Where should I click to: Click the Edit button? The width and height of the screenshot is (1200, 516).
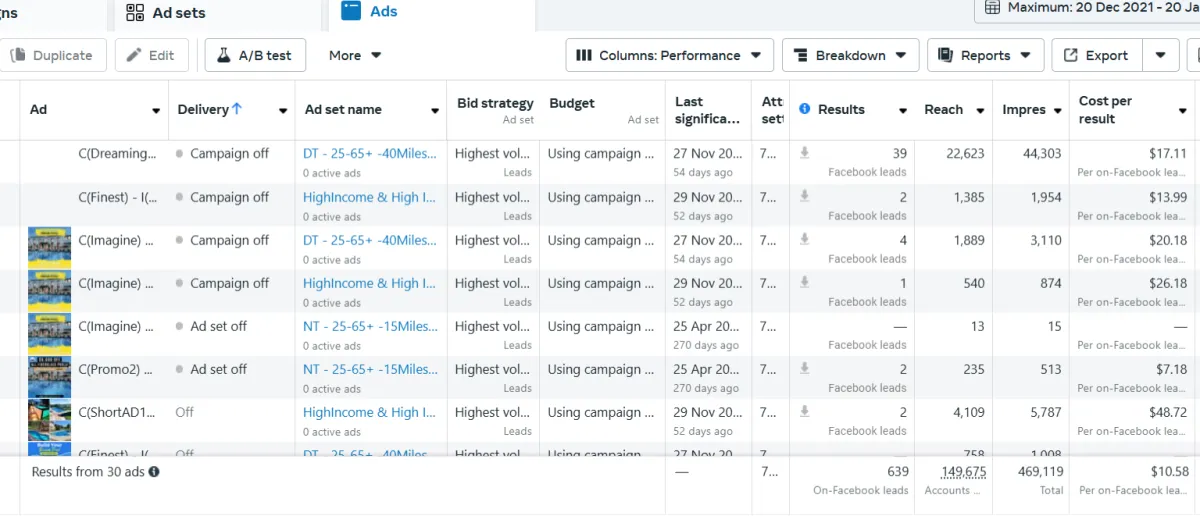(151, 56)
